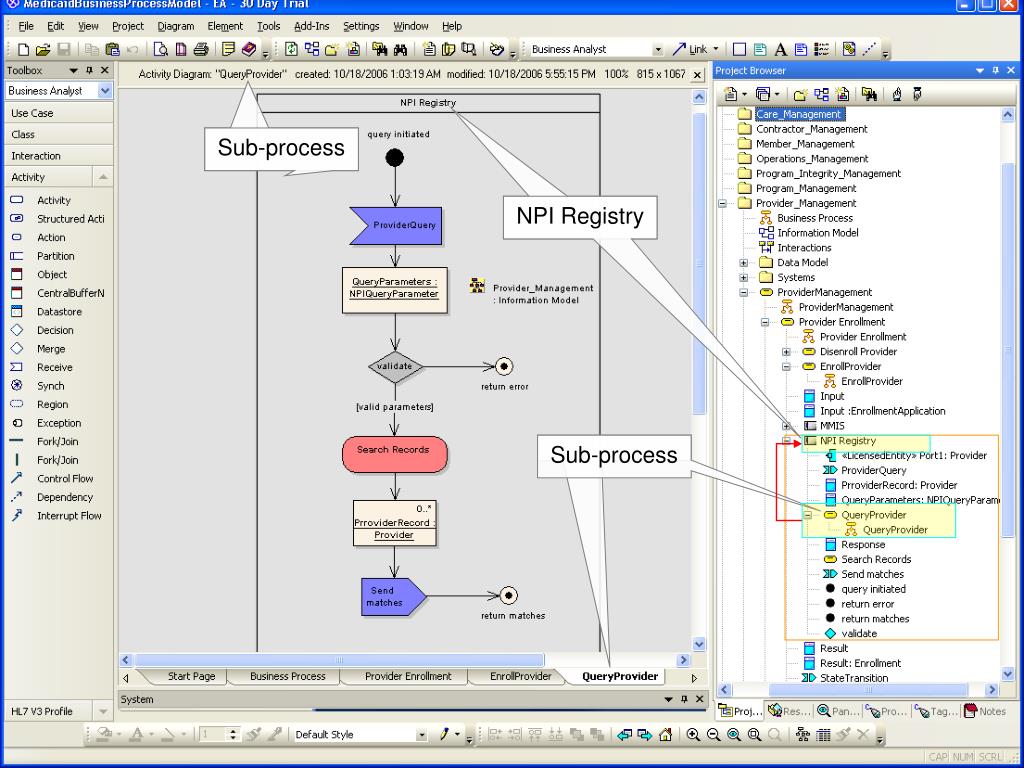Toggle auto-hide pin on Project Browser
The image size is (1024, 768).
pos(995,70)
